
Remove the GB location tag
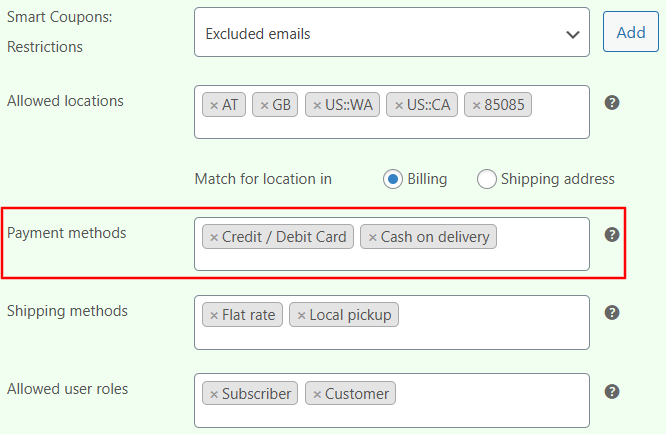click(x=264, y=105)
